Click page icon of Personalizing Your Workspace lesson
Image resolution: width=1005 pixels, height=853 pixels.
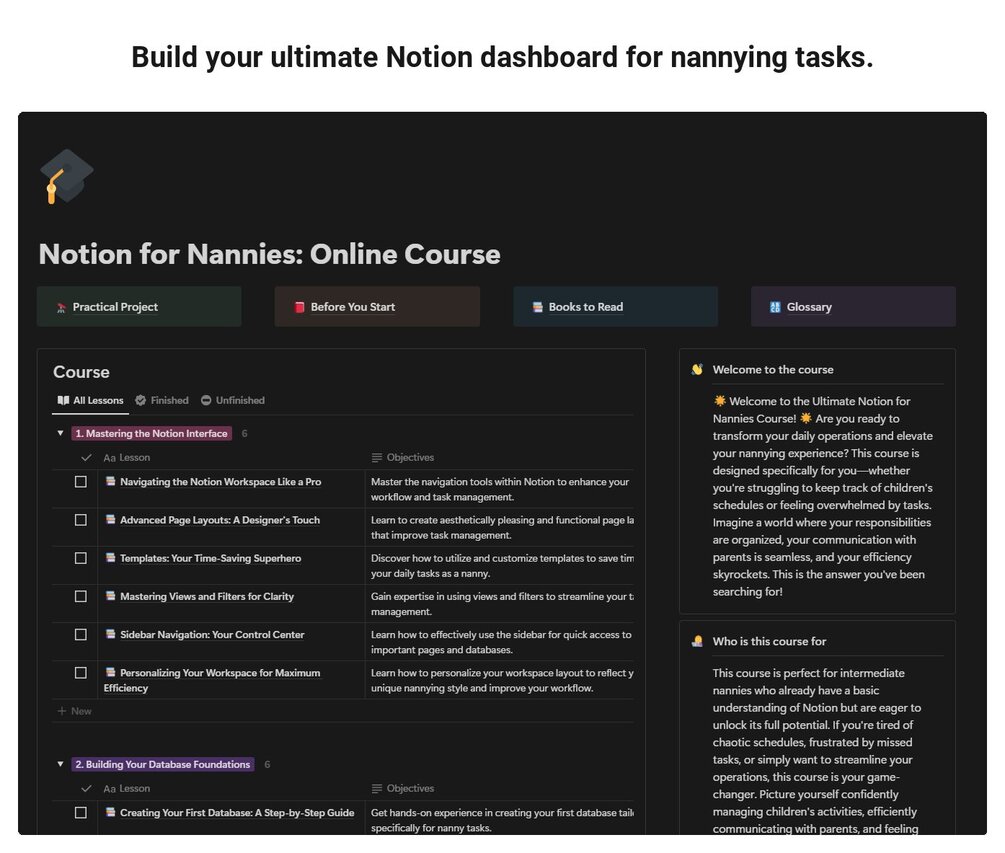click(x=111, y=672)
